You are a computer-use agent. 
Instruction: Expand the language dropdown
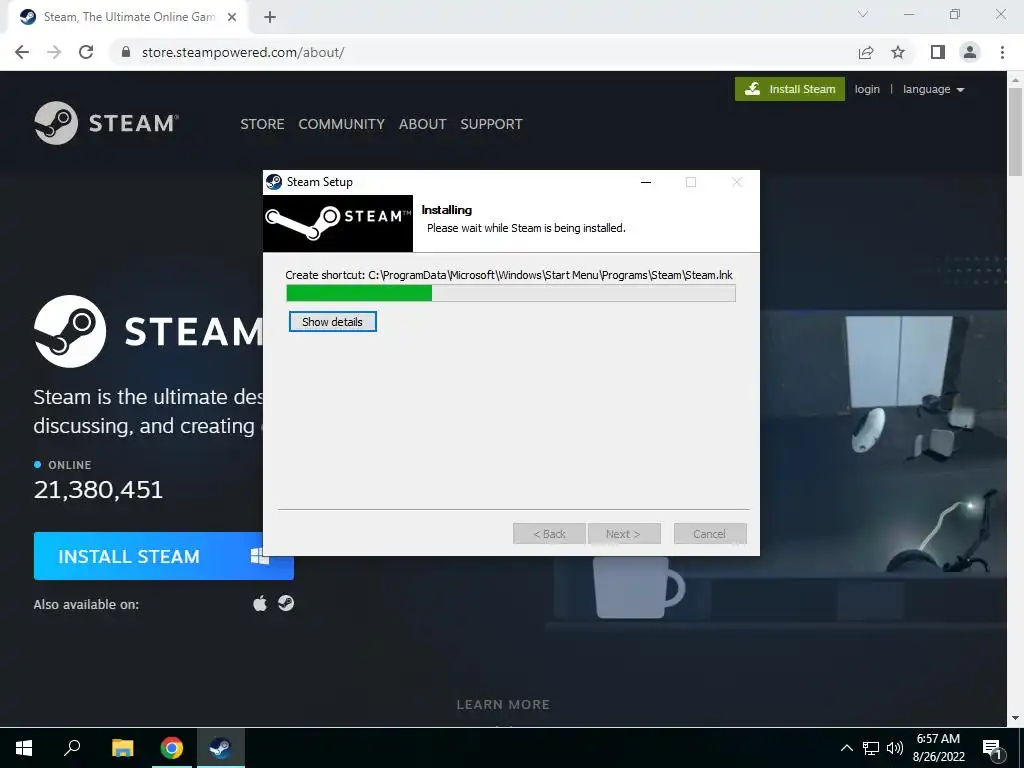click(933, 89)
